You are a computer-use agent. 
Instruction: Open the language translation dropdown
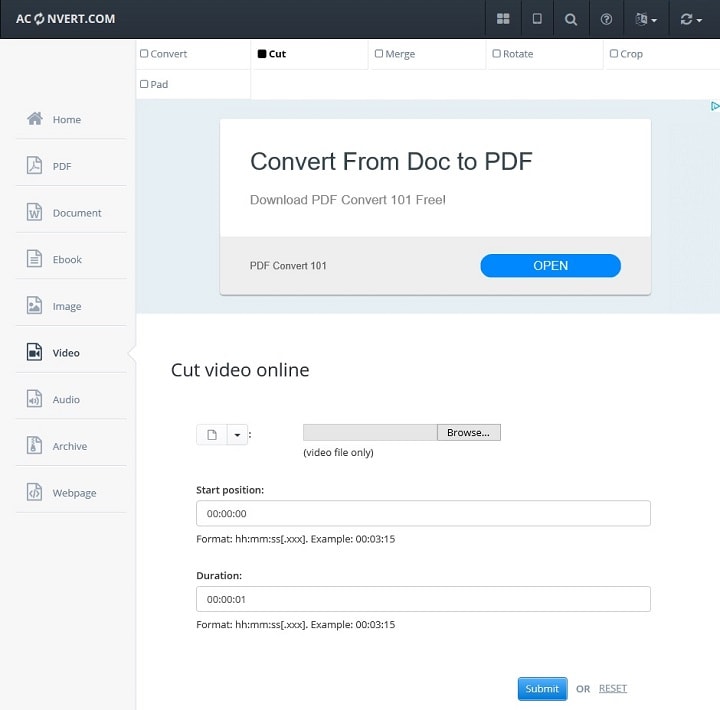[x=646, y=19]
